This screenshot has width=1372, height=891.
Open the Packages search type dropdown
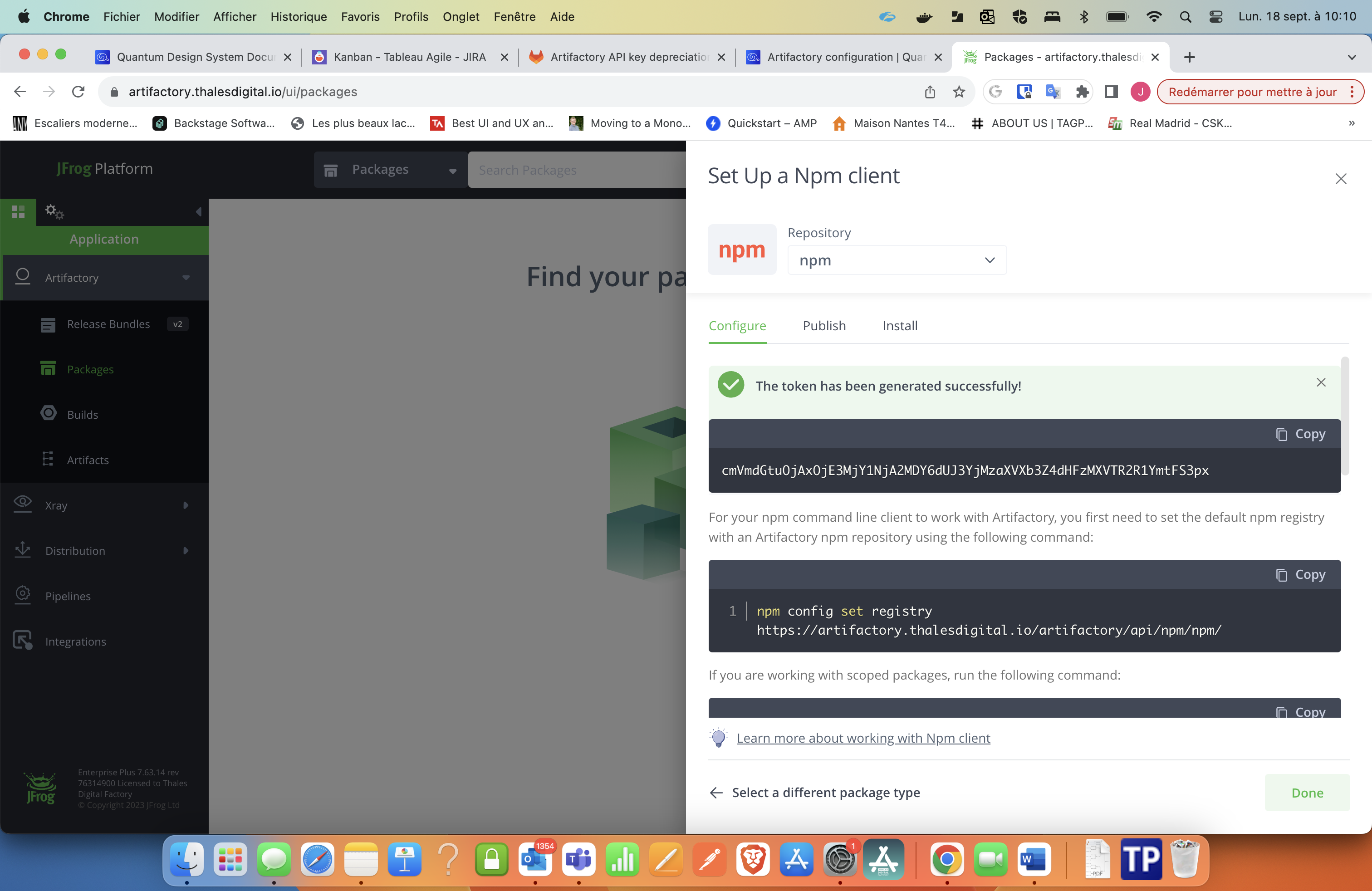click(x=390, y=170)
